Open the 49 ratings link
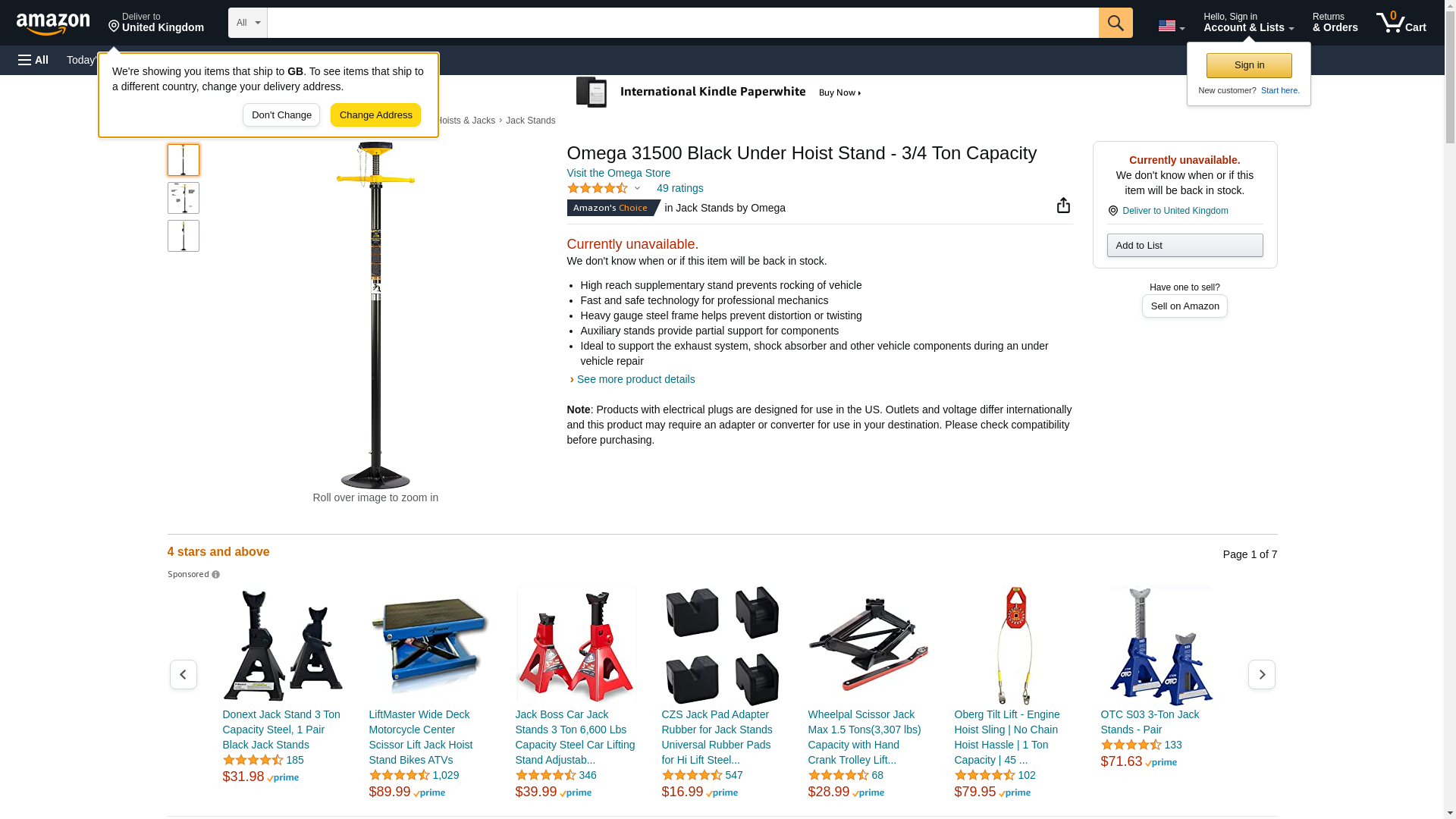 point(679,188)
